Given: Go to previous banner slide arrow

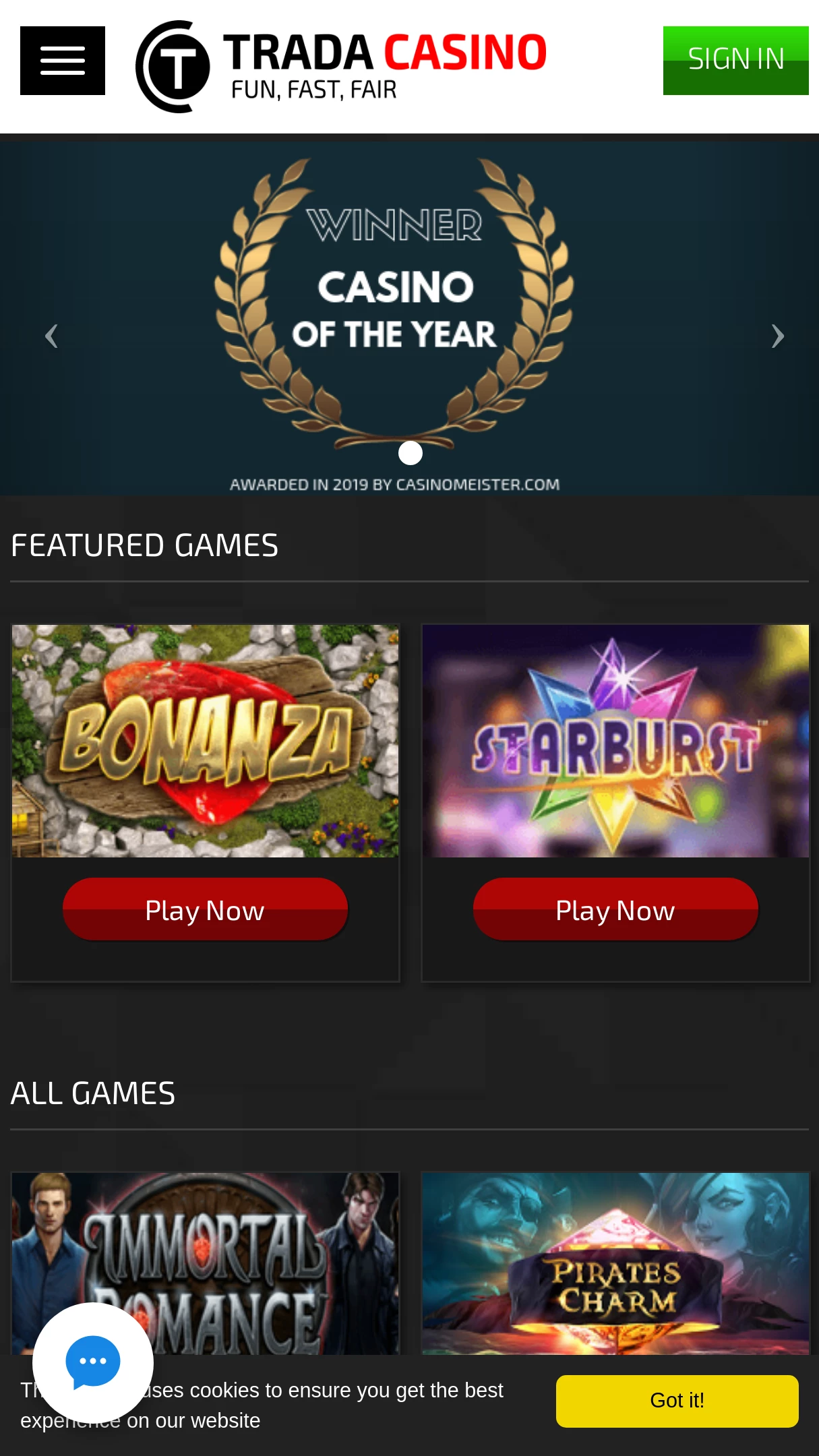Looking at the screenshot, I should [x=51, y=336].
